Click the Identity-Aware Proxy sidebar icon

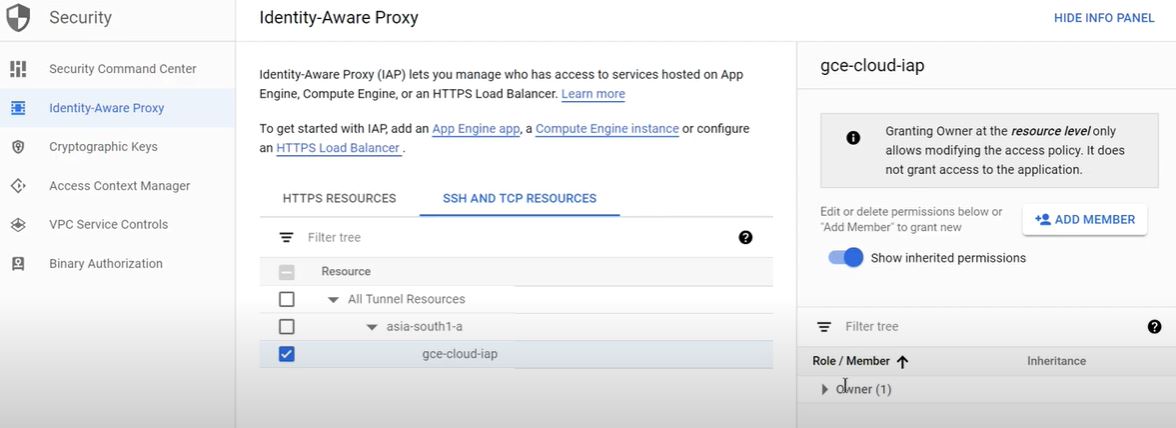[x=18, y=108]
